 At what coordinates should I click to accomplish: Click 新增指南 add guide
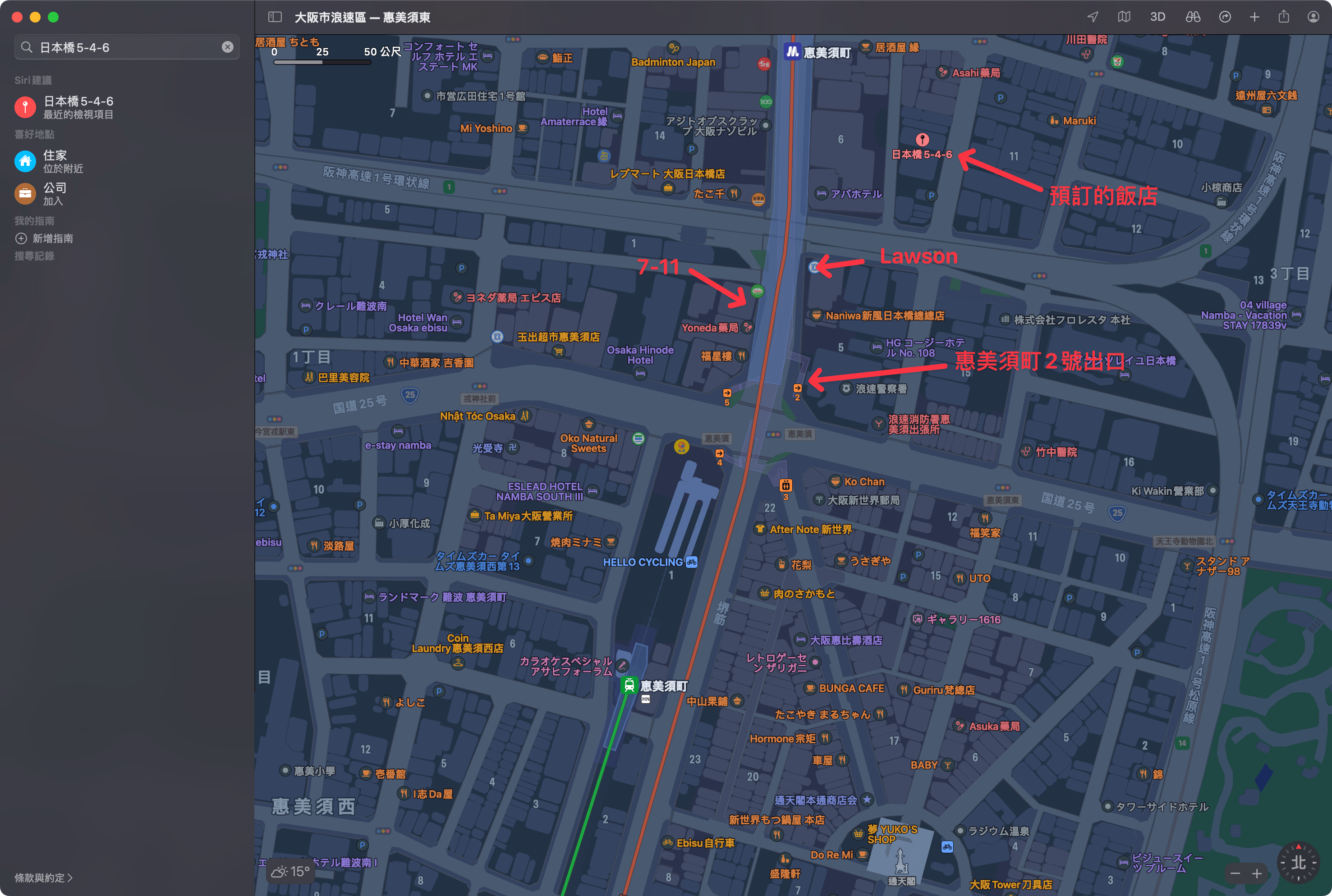pyautogui.click(x=45, y=238)
